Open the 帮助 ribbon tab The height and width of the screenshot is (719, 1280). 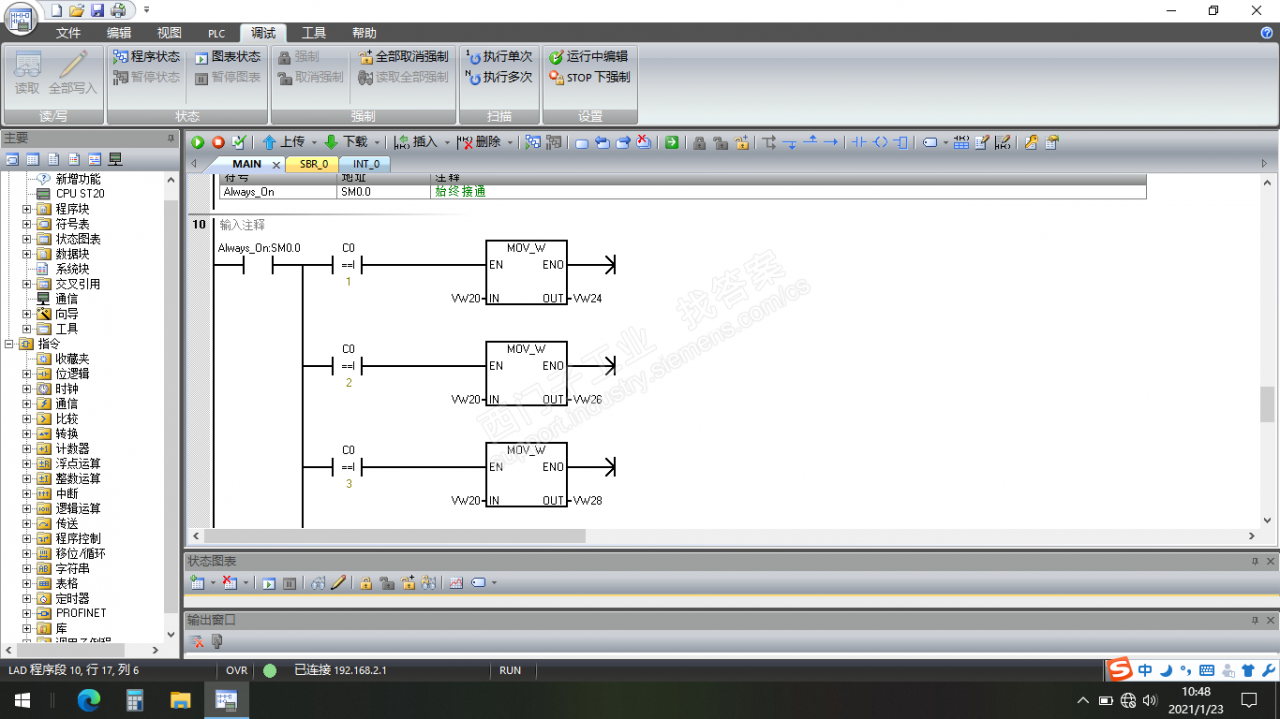pyautogui.click(x=365, y=33)
